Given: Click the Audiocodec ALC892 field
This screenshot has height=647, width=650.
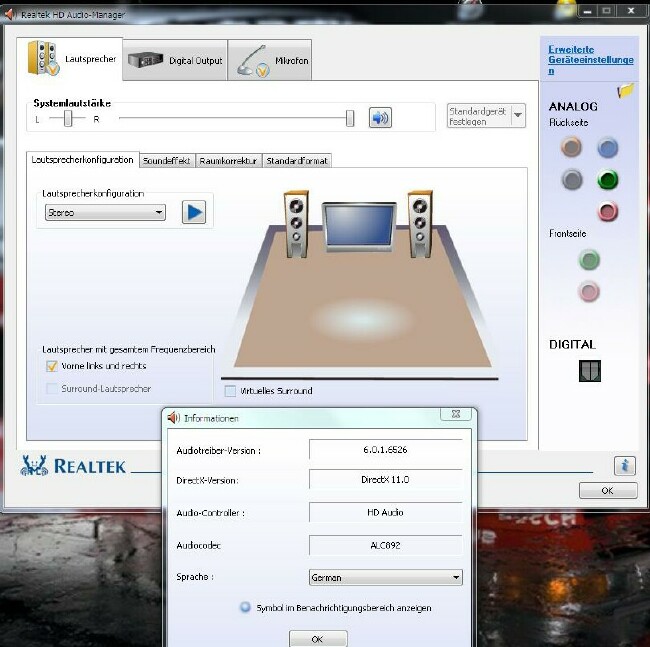Looking at the screenshot, I should point(386,545).
